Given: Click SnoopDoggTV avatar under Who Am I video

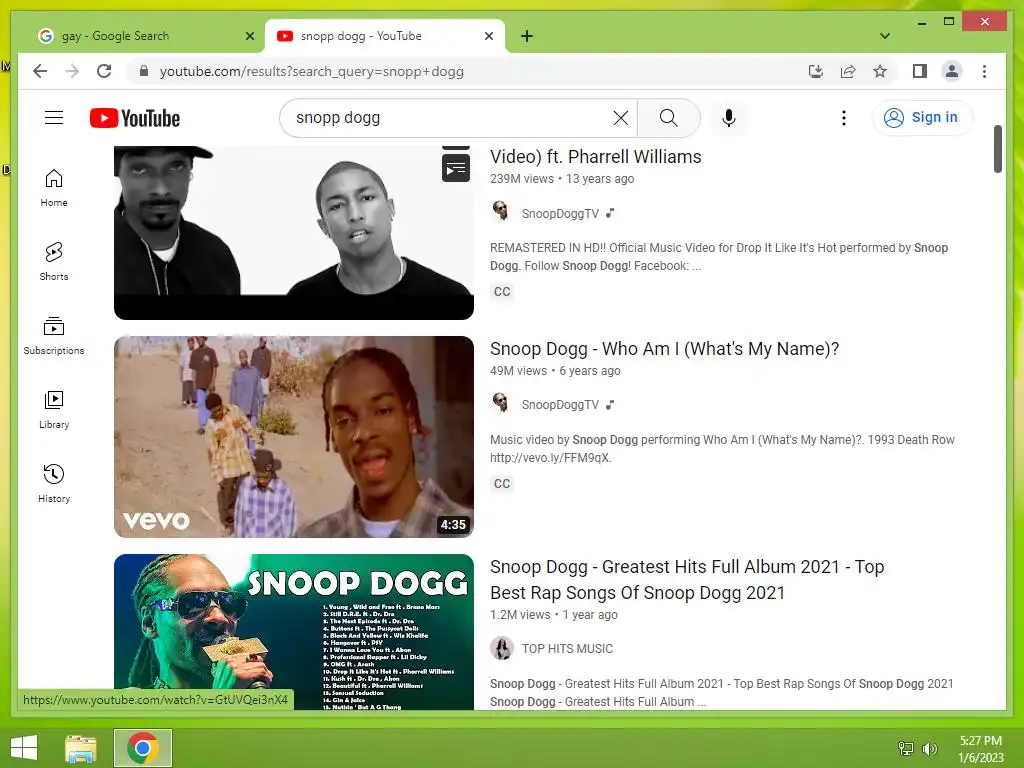Looking at the screenshot, I should pyautogui.click(x=501, y=404).
